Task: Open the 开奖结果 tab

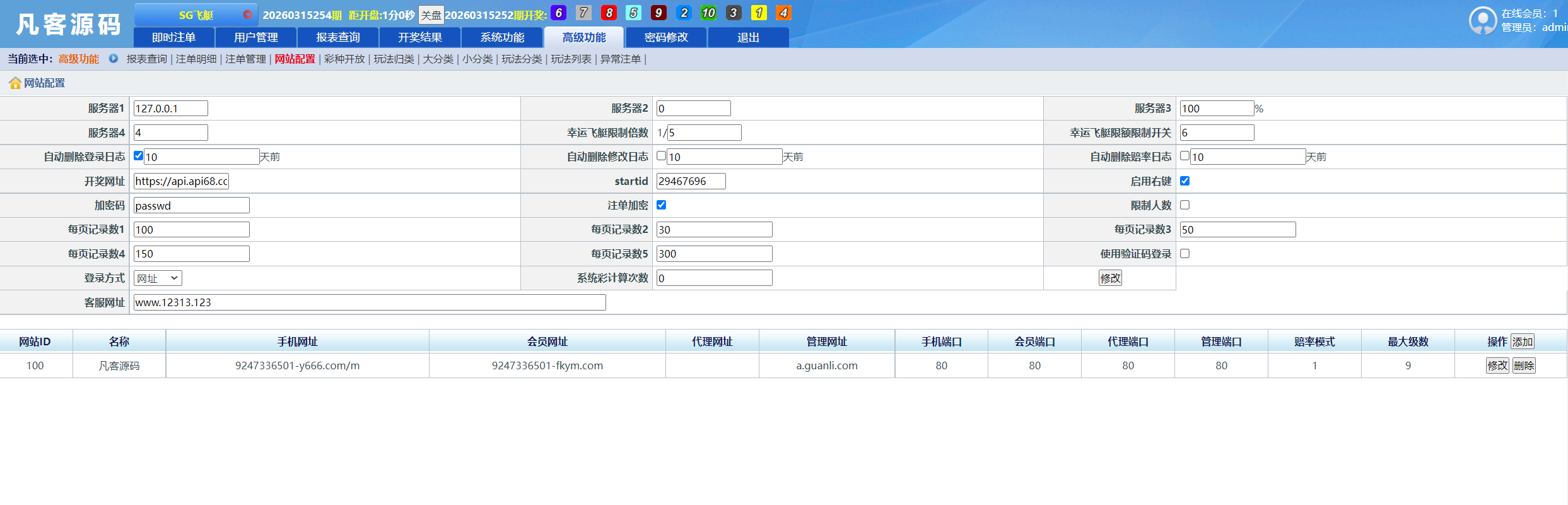Action: (420, 37)
